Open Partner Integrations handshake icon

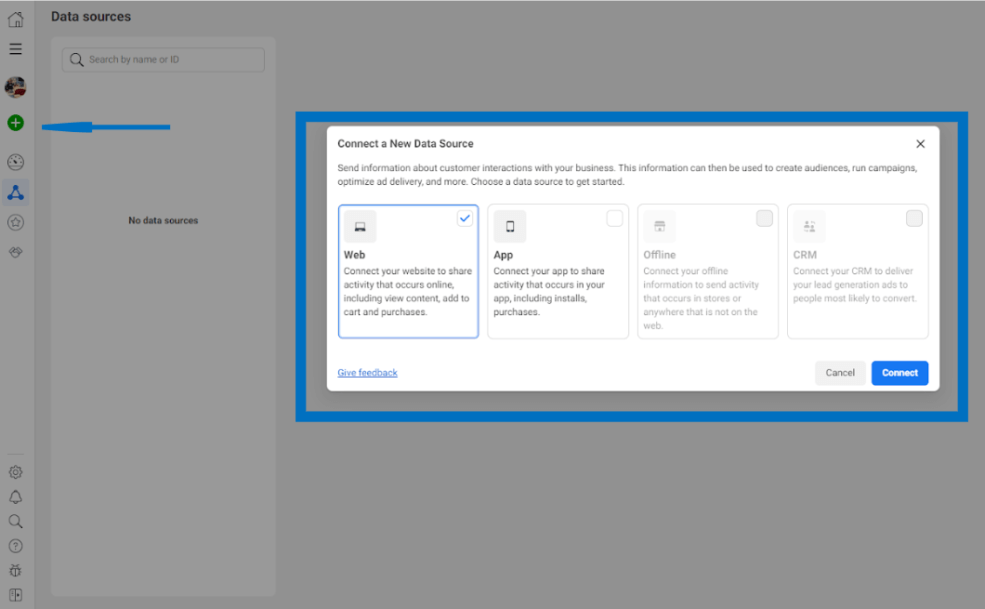click(15, 252)
